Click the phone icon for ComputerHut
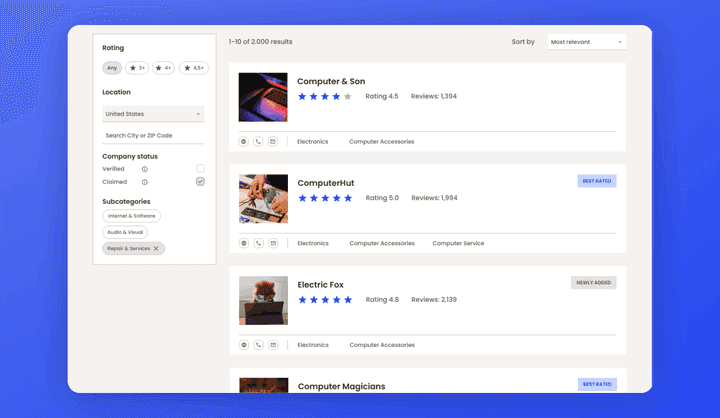Screen dimensions: 720x418 click(258, 243)
